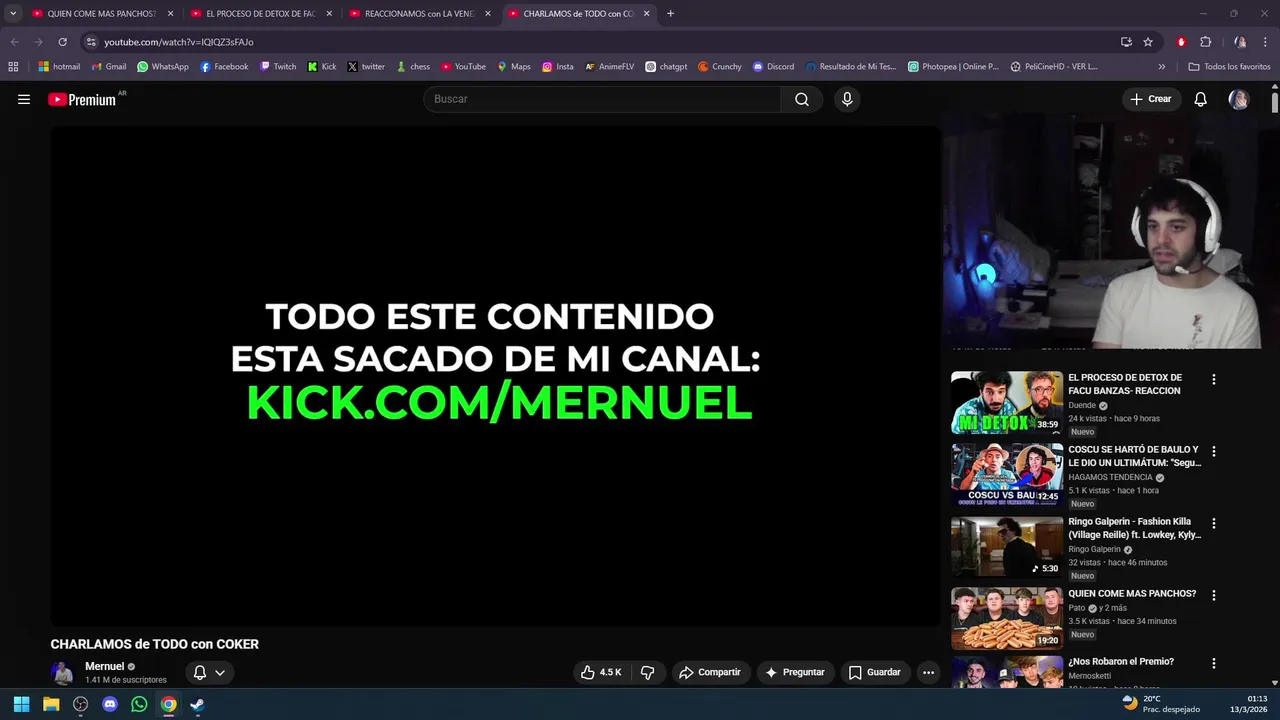Expand the tab search dropdown arrow

tap(13, 14)
